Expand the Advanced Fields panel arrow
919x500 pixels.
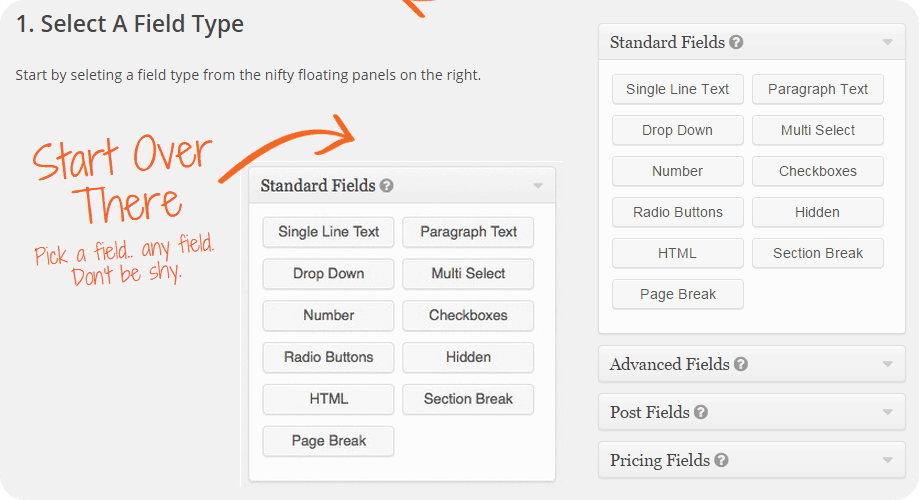(886, 365)
